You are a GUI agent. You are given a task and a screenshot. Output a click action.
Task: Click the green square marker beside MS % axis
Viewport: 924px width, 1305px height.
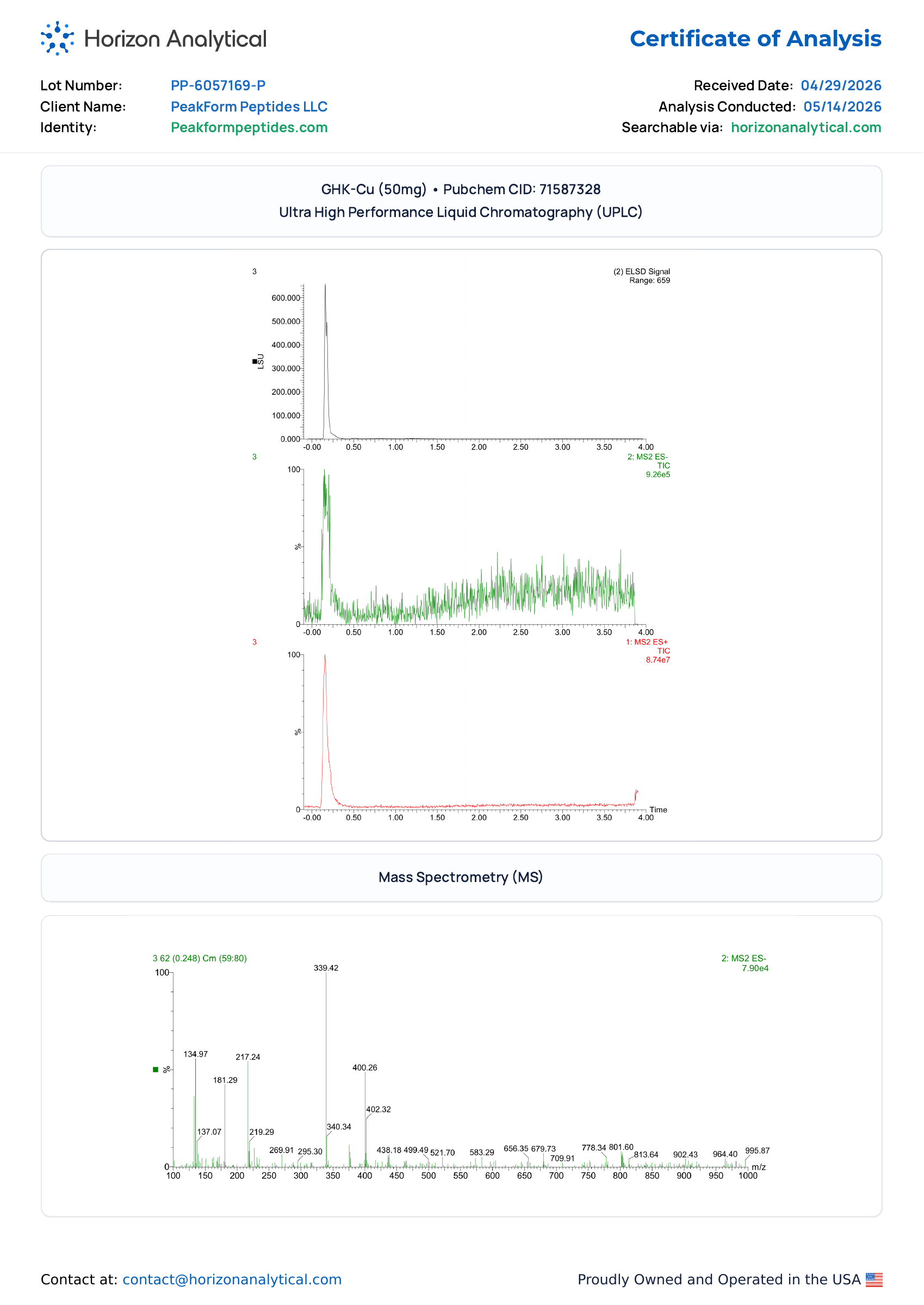(156, 1070)
